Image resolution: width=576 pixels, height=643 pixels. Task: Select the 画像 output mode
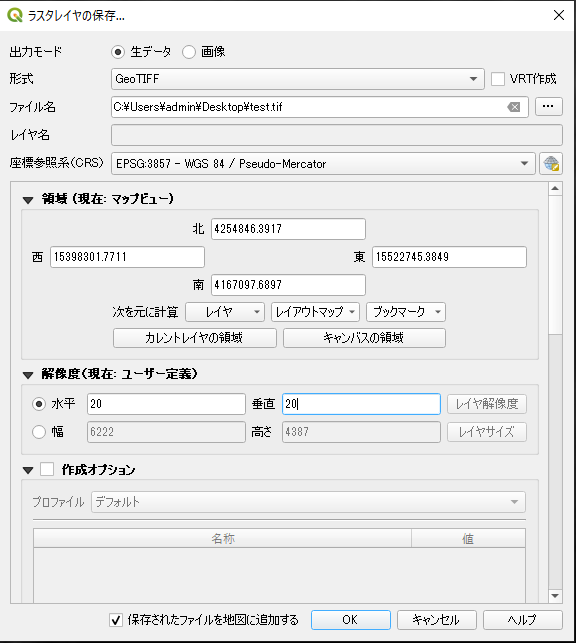click(189, 52)
